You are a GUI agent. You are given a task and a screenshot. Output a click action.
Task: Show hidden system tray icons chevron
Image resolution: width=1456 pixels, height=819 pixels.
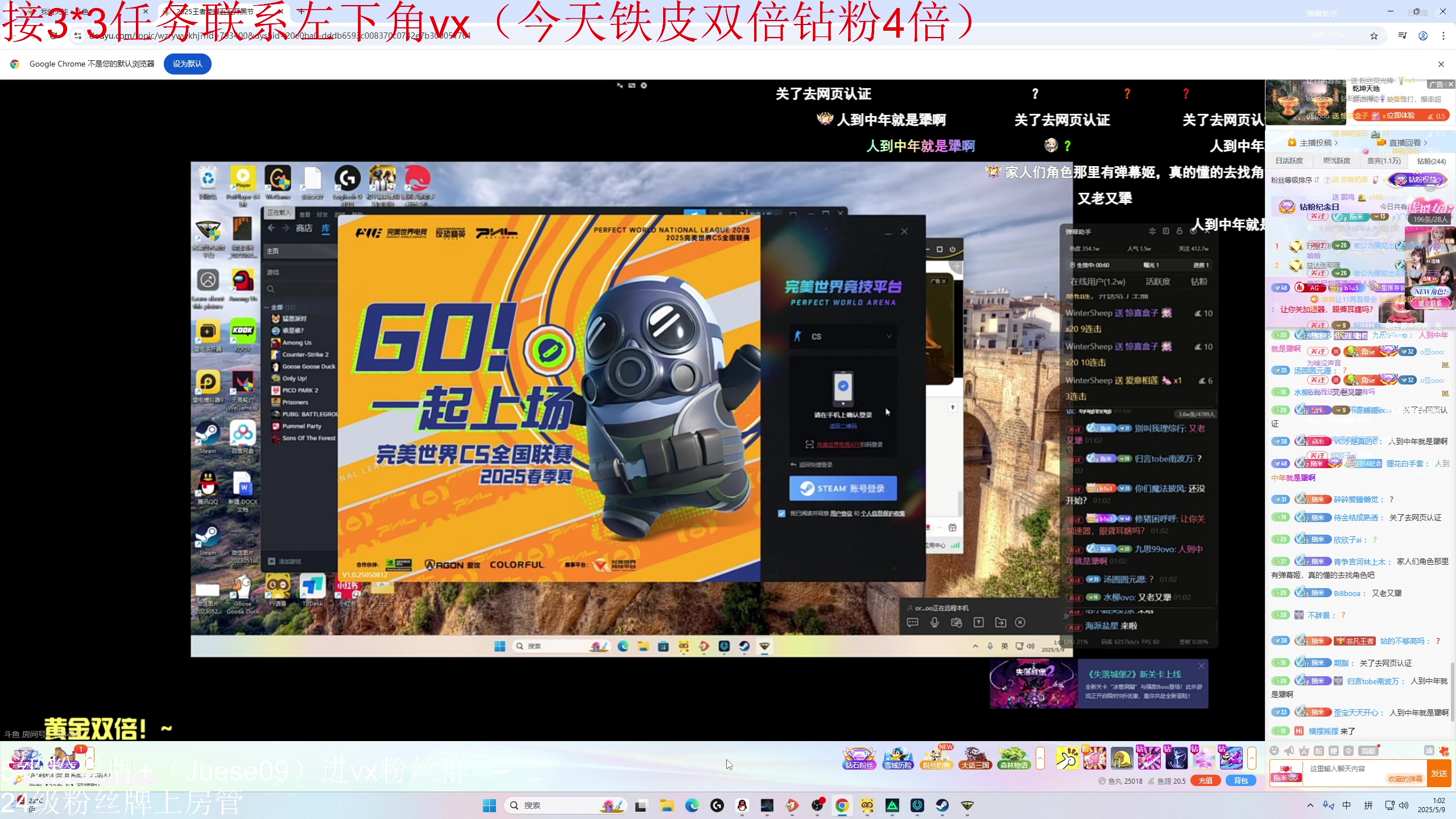tap(1310, 805)
